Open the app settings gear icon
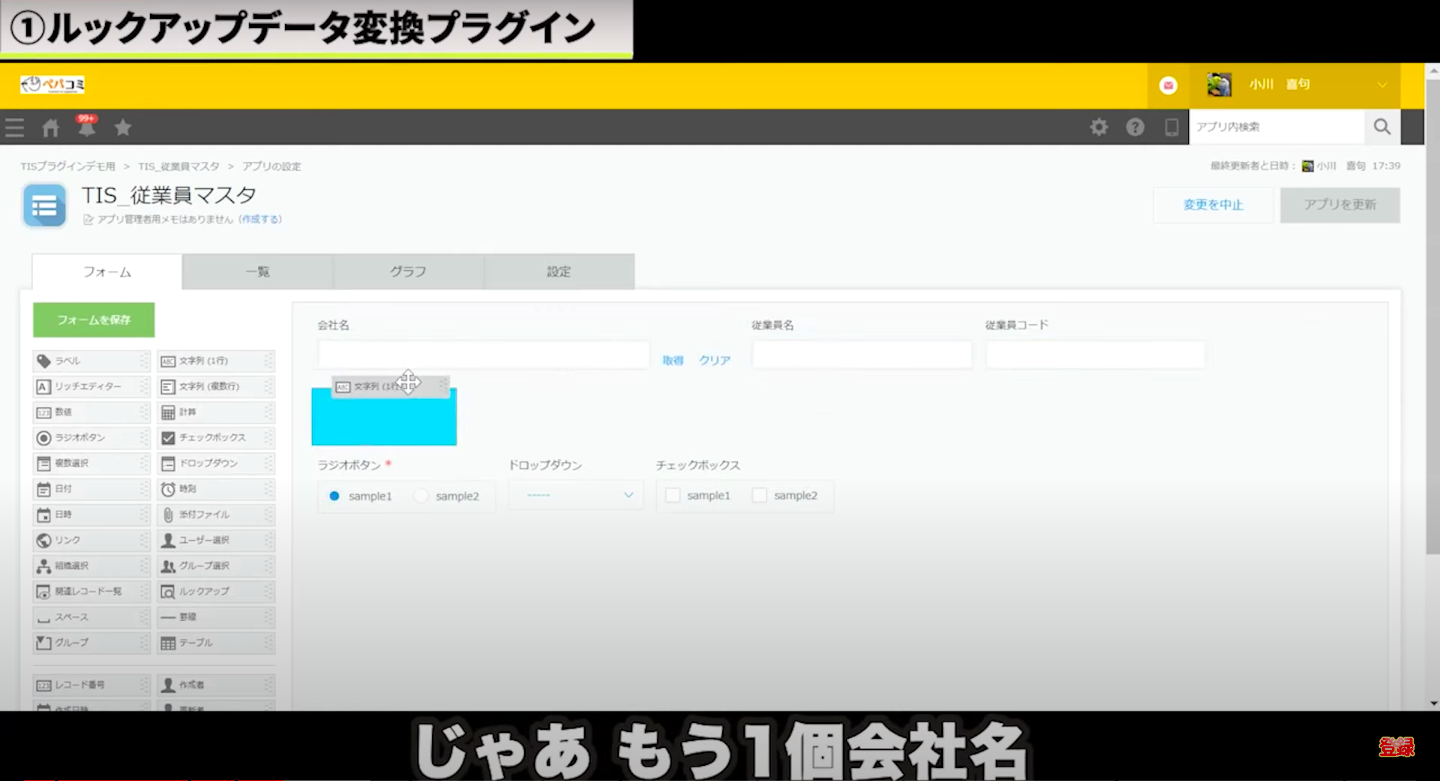This screenshot has width=1440, height=781. click(x=1099, y=127)
